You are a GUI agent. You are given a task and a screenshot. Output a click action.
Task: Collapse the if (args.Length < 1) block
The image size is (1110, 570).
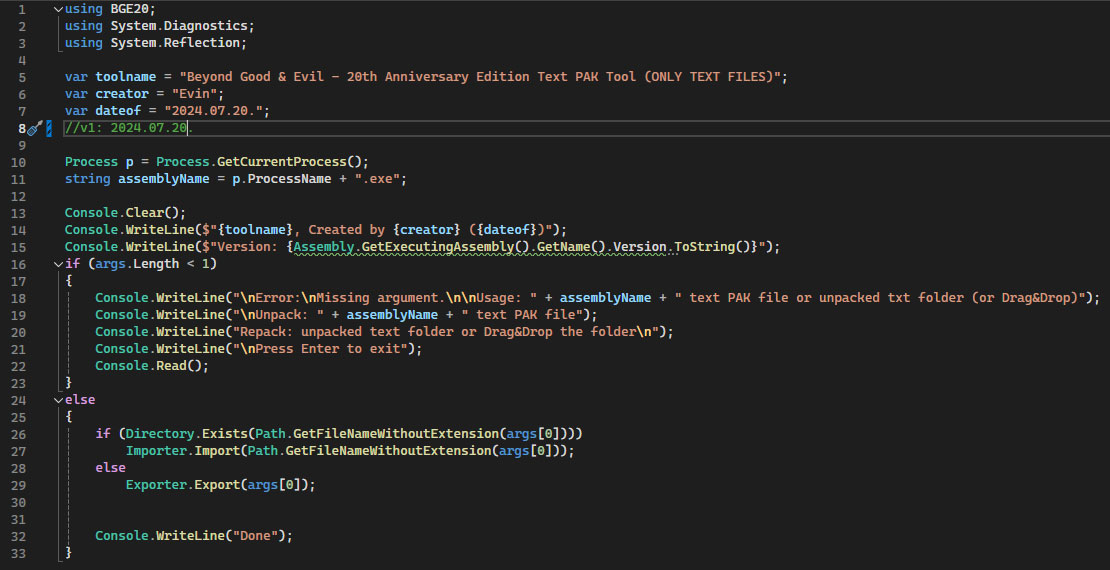click(x=58, y=264)
